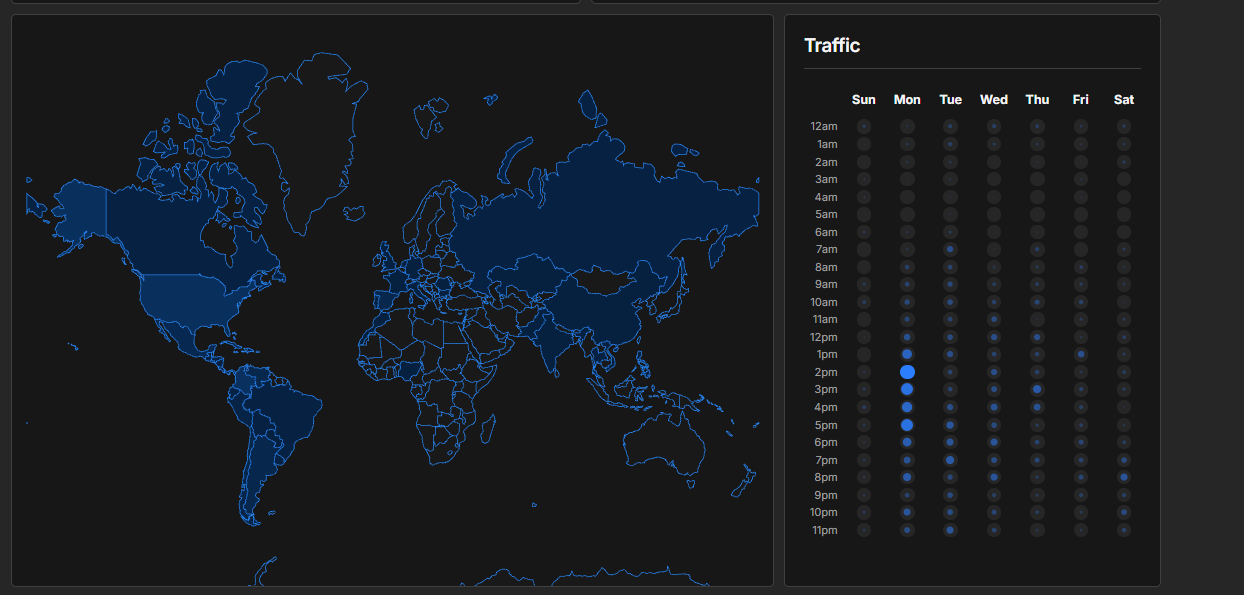Select the Thursday 3pm traffic dot
1244x595 pixels.
1037,389
